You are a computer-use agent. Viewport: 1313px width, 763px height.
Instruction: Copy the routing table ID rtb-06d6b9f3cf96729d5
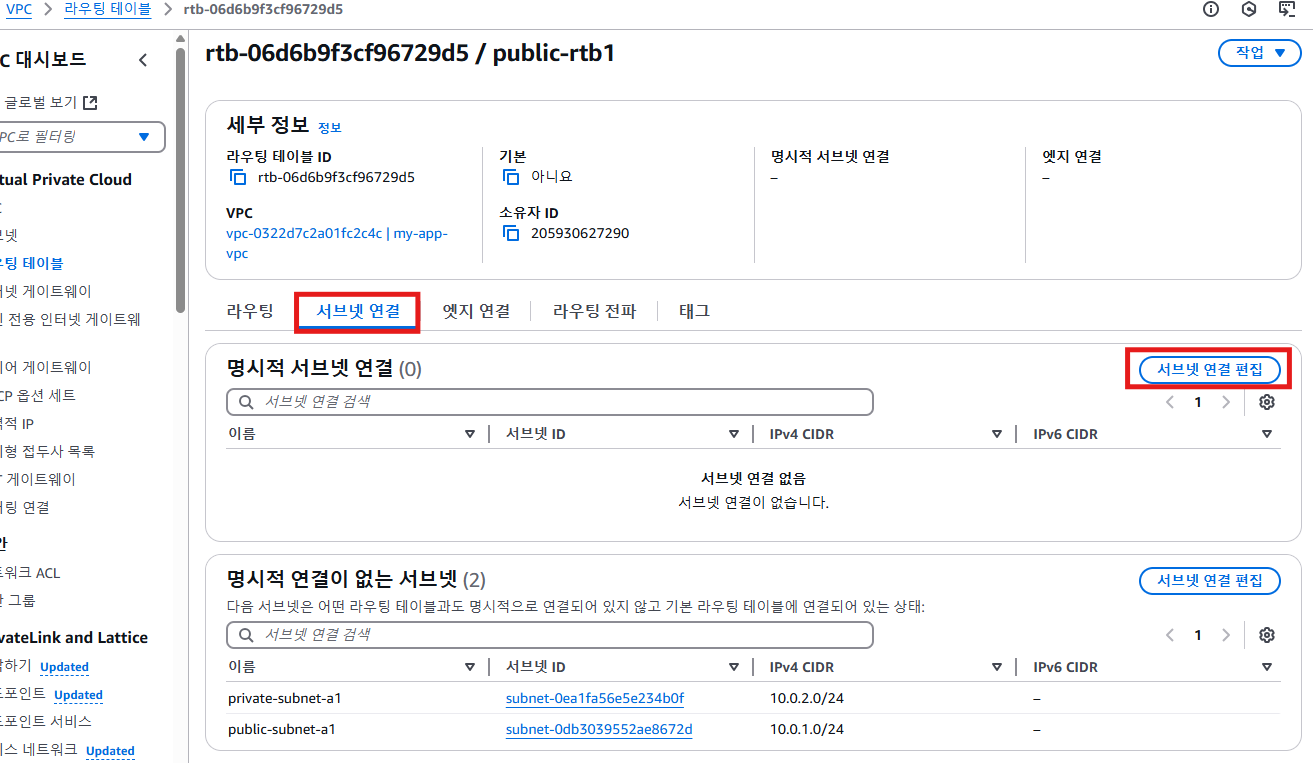click(x=238, y=178)
